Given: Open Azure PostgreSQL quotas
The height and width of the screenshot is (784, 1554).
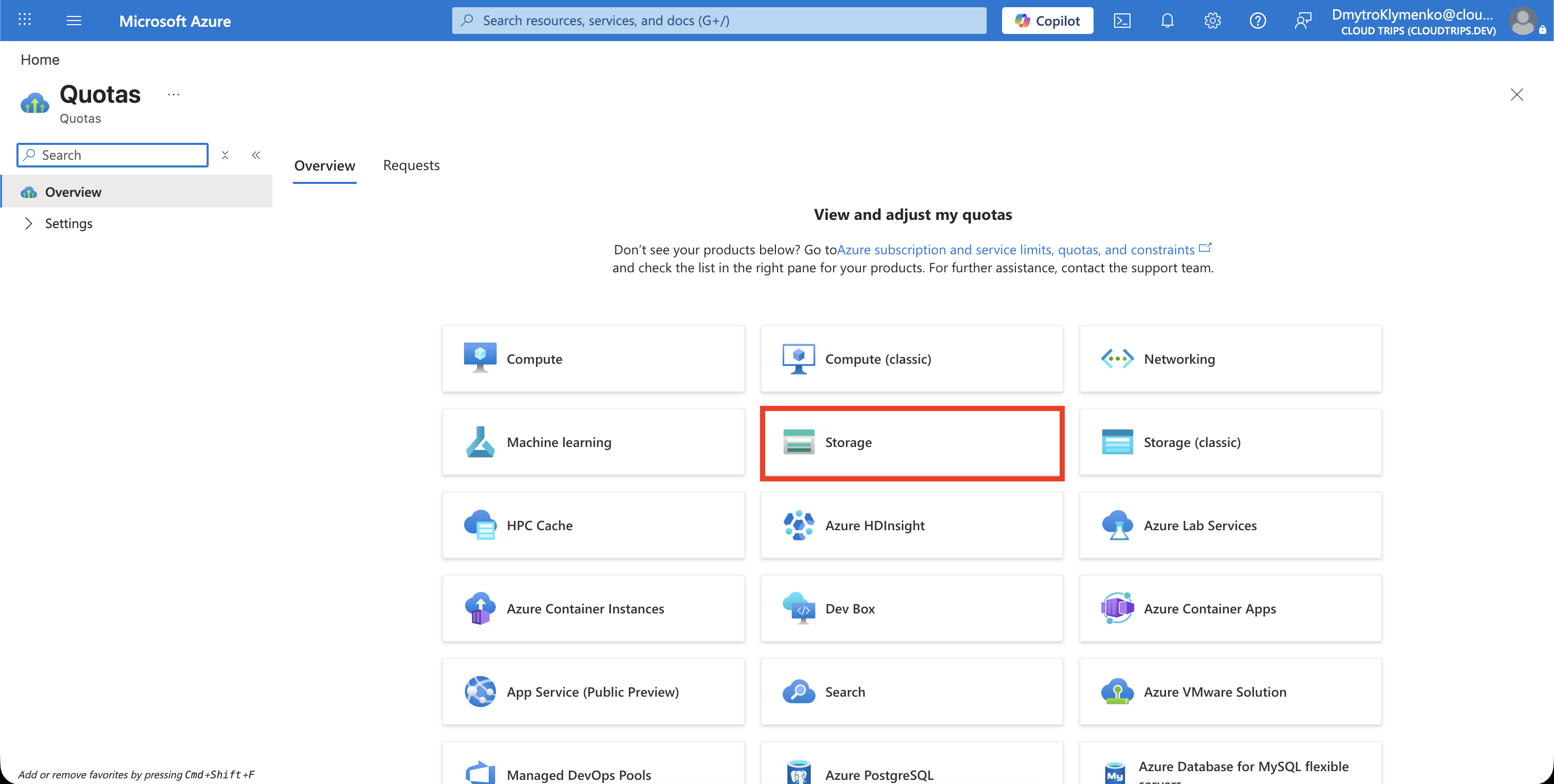Looking at the screenshot, I should [912, 763].
